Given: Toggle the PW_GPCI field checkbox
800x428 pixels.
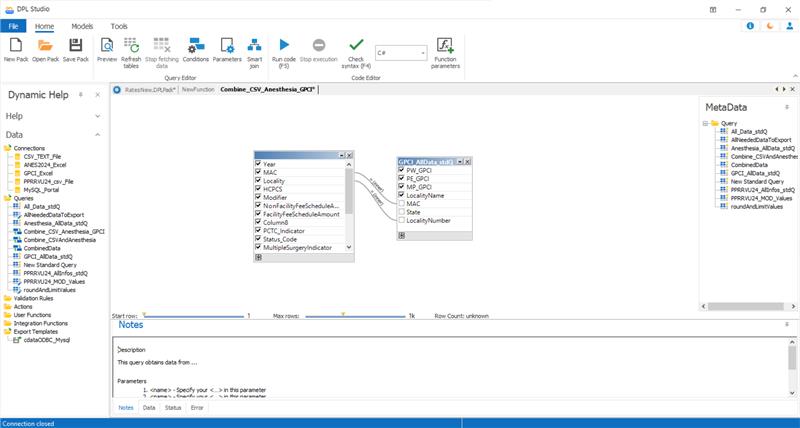Looking at the screenshot, I should click(401, 170).
